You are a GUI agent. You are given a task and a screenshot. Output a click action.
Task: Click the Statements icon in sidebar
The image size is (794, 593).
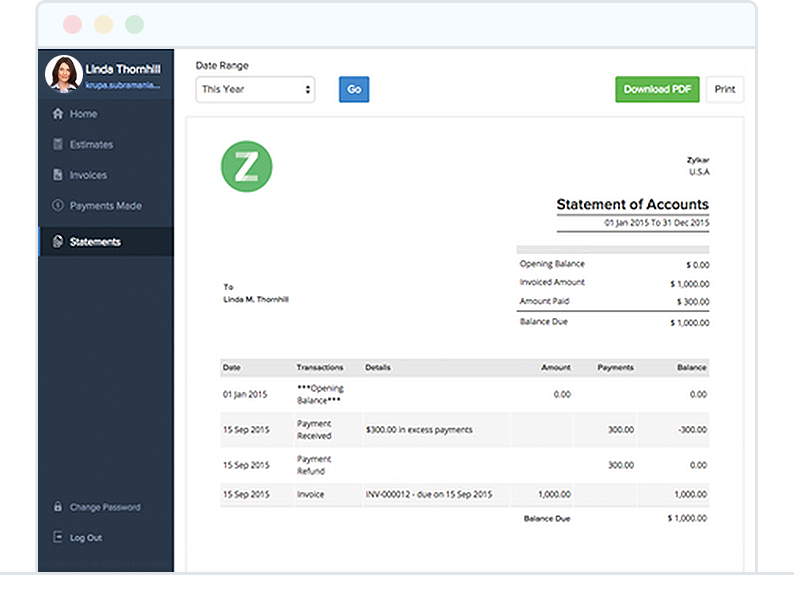pos(58,242)
